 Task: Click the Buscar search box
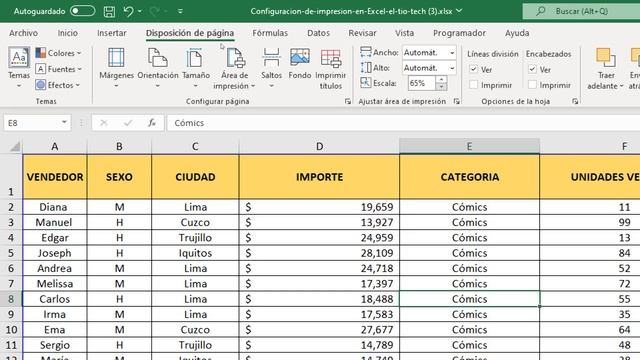point(581,11)
